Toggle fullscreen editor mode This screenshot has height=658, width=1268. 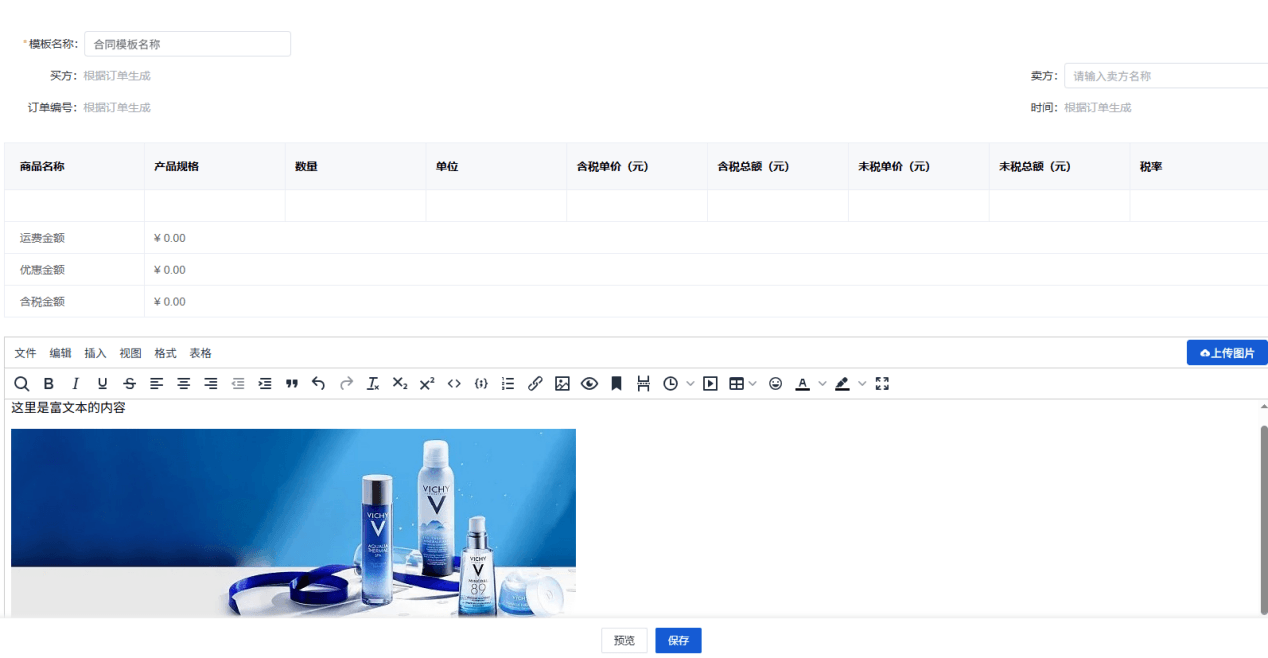tap(882, 383)
